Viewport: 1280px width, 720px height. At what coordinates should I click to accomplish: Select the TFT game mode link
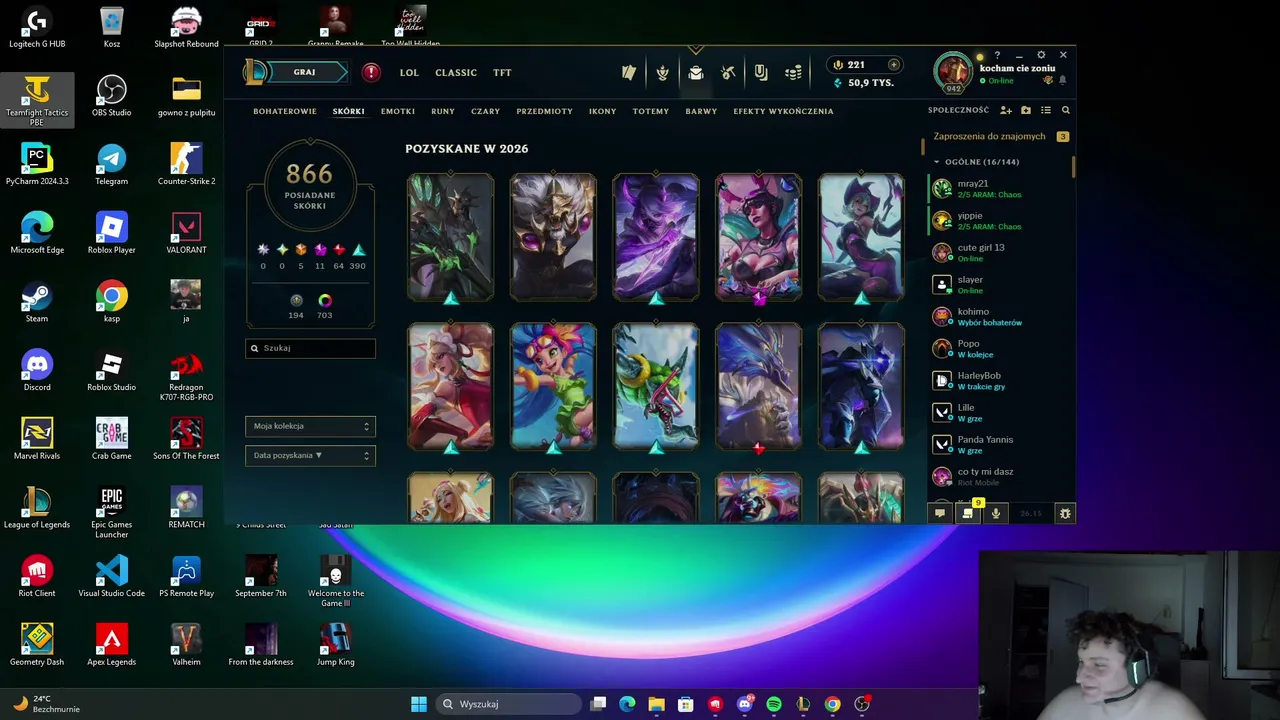coord(502,72)
